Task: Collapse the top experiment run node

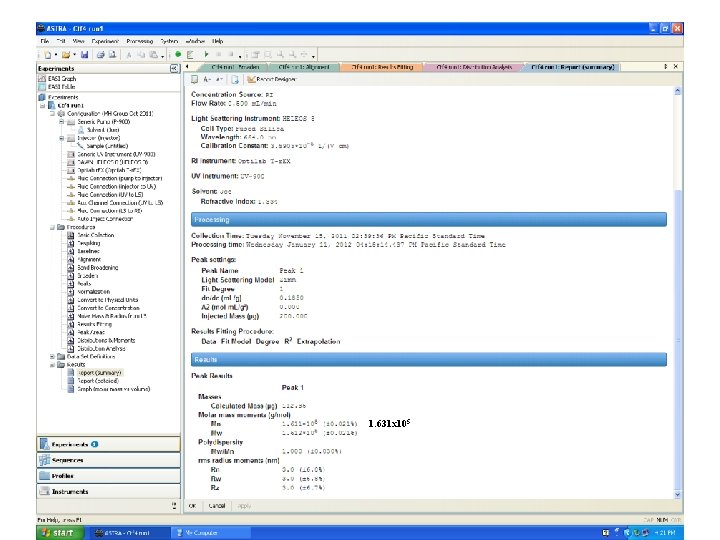Action: point(43,105)
